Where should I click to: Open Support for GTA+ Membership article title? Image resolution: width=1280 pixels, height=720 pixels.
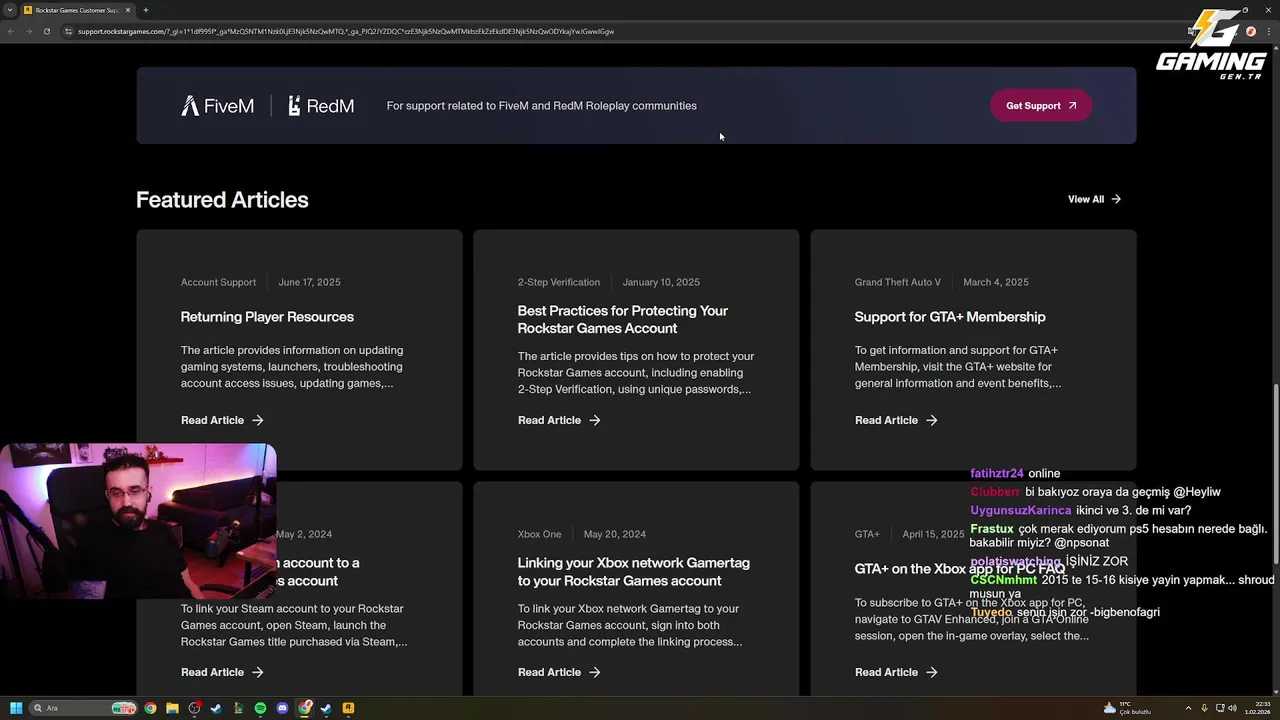950,317
